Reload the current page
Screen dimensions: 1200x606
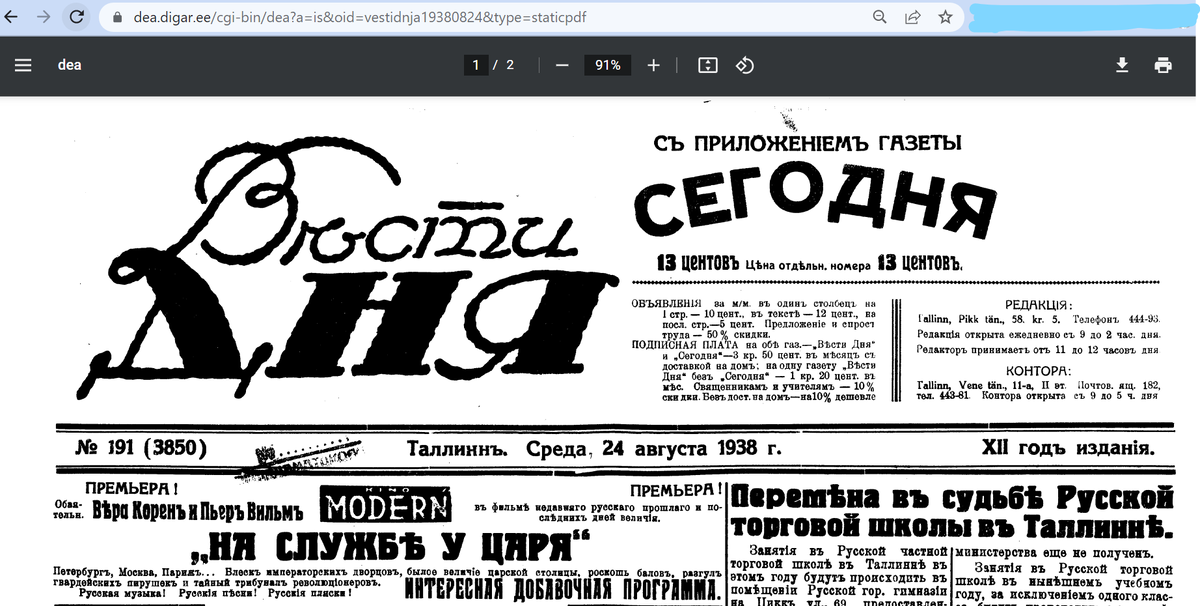[x=76, y=17]
